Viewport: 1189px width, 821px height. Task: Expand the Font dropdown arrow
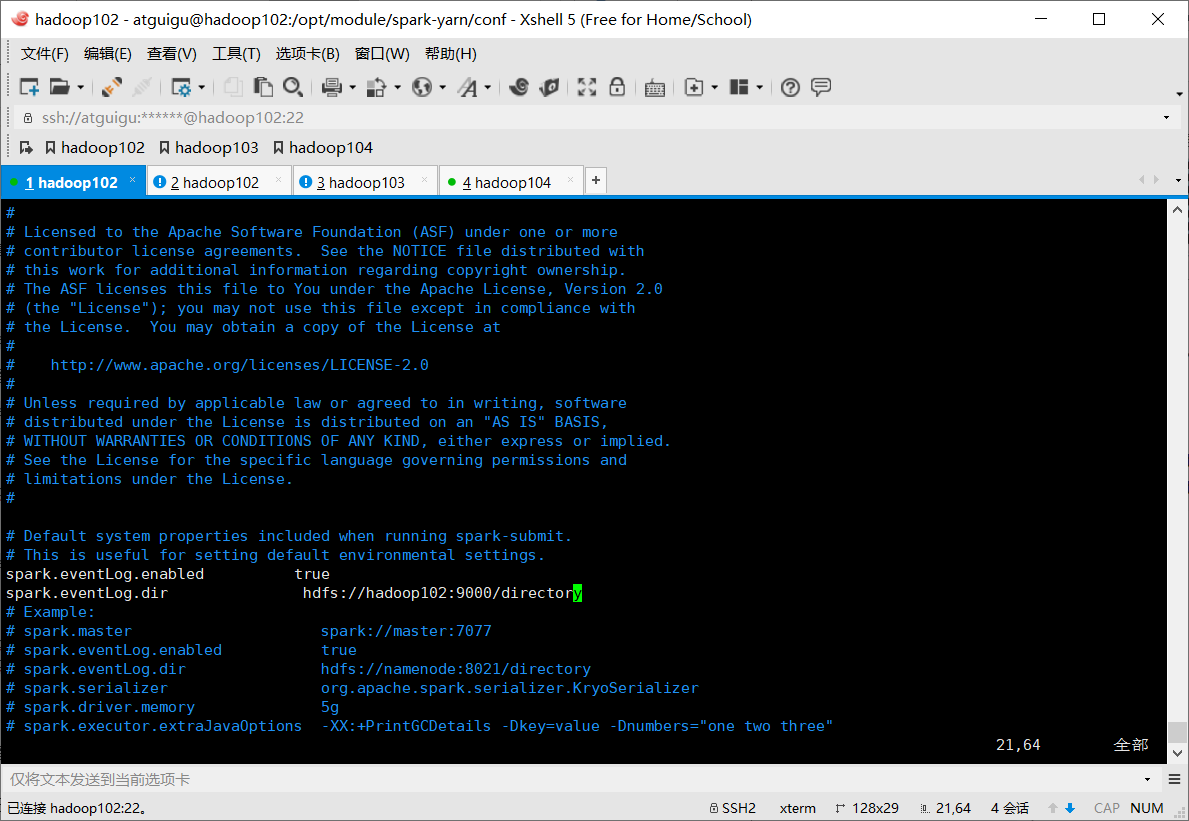point(488,88)
